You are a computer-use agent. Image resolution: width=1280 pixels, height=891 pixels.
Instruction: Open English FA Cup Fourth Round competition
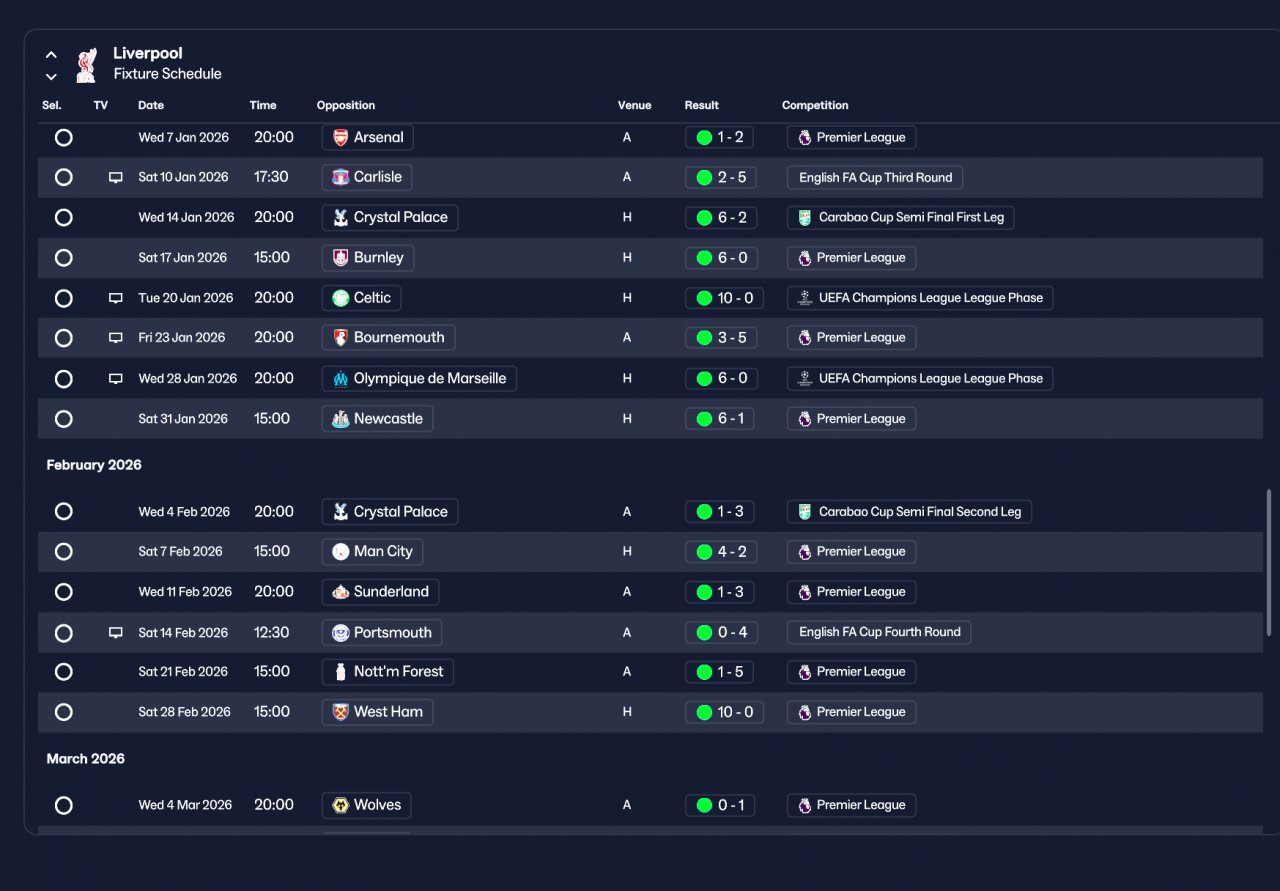pyautogui.click(x=879, y=632)
